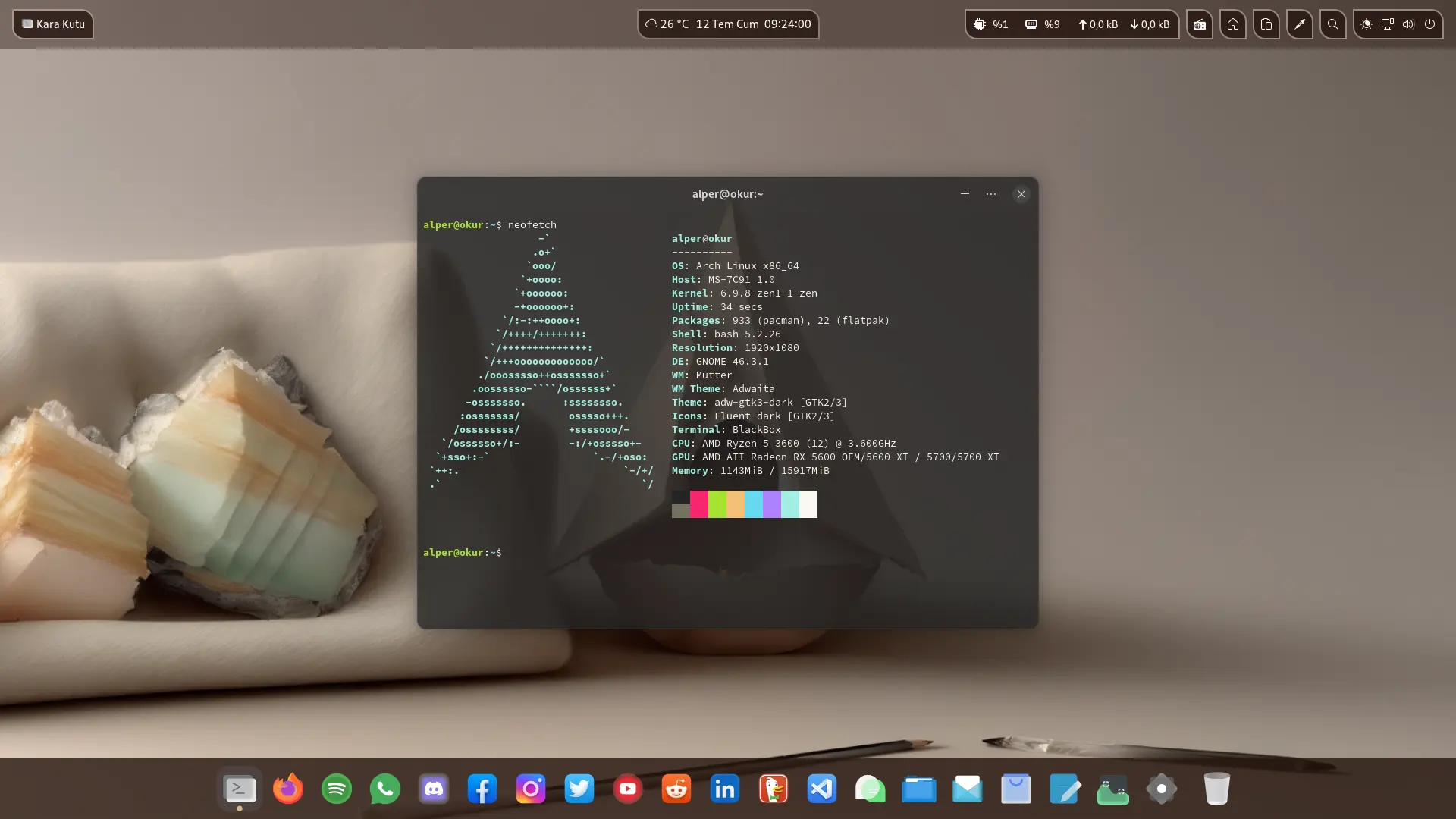Click the Kara Kutu app menu button
The width and height of the screenshot is (1456, 819).
53,24
